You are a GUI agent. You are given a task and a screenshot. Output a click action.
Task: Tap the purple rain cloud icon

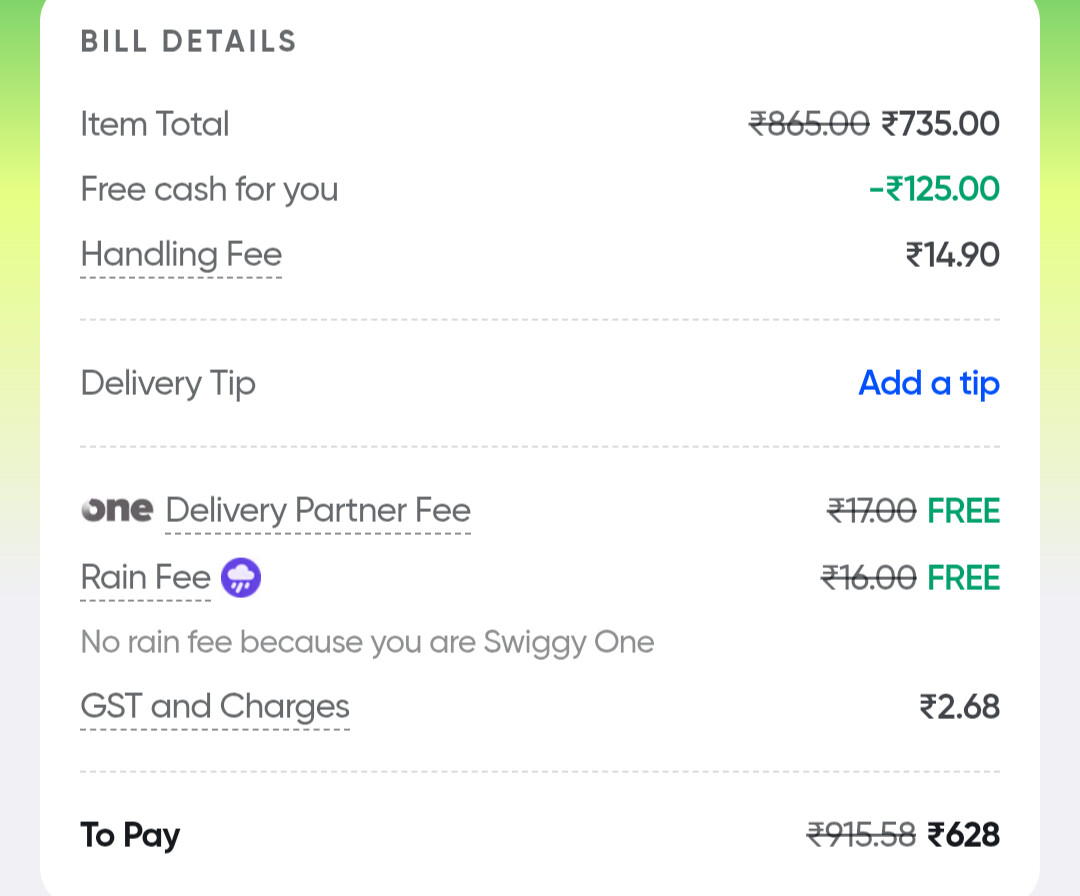click(241, 578)
